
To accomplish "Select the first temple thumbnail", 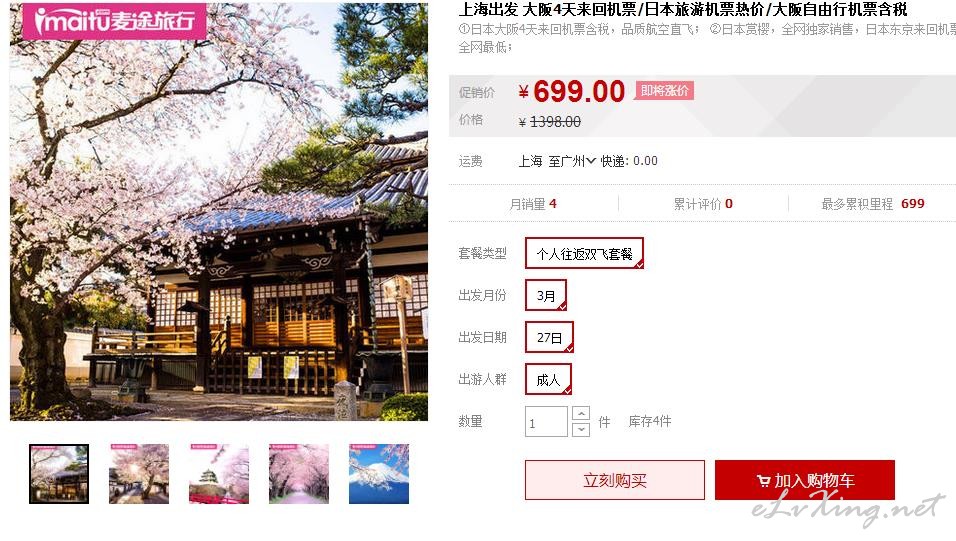I will [59, 474].
